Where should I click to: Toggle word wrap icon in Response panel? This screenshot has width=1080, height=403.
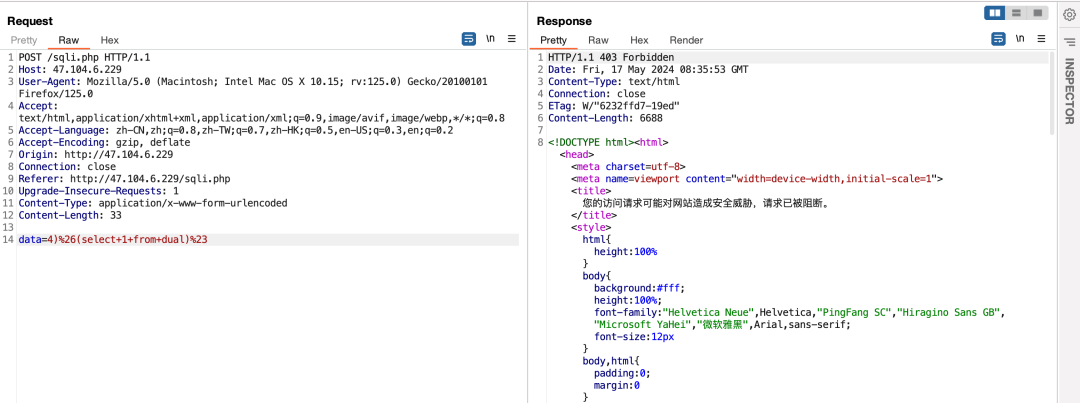pos(998,39)
